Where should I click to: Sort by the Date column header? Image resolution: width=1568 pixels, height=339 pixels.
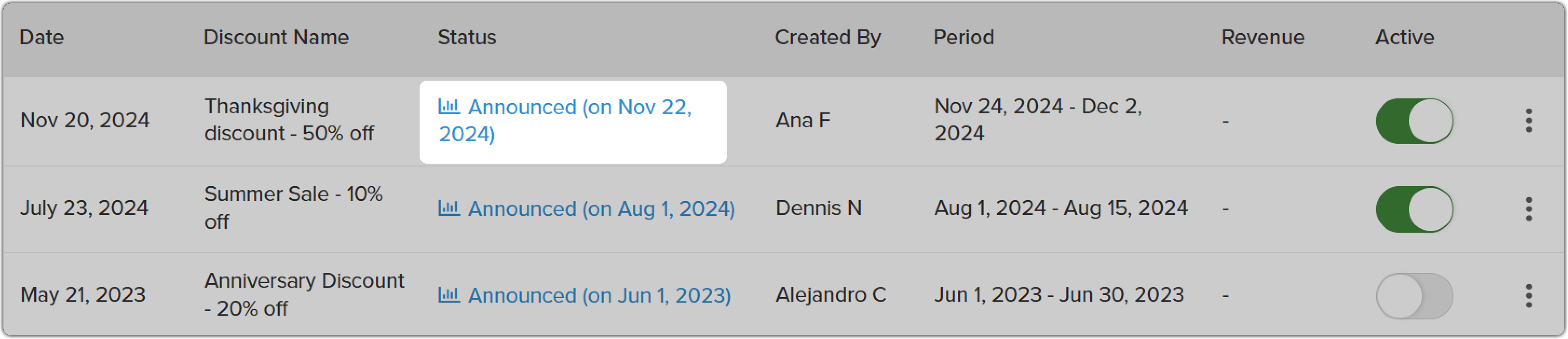(41, 37)
